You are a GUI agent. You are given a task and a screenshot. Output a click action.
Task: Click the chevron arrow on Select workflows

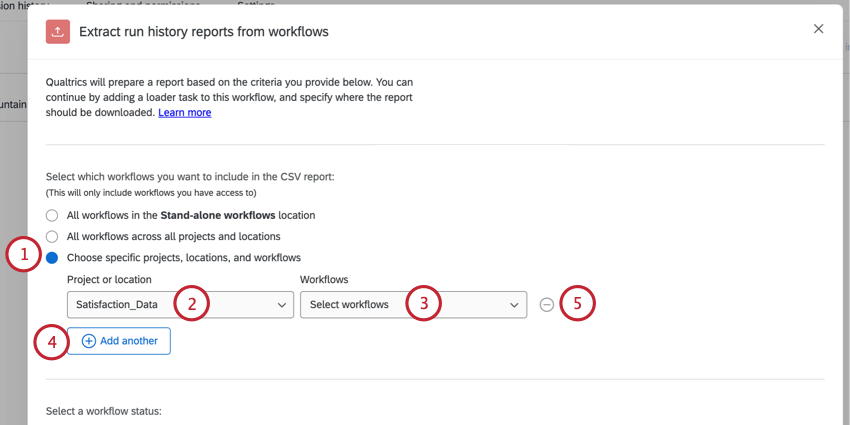[514, 305]
